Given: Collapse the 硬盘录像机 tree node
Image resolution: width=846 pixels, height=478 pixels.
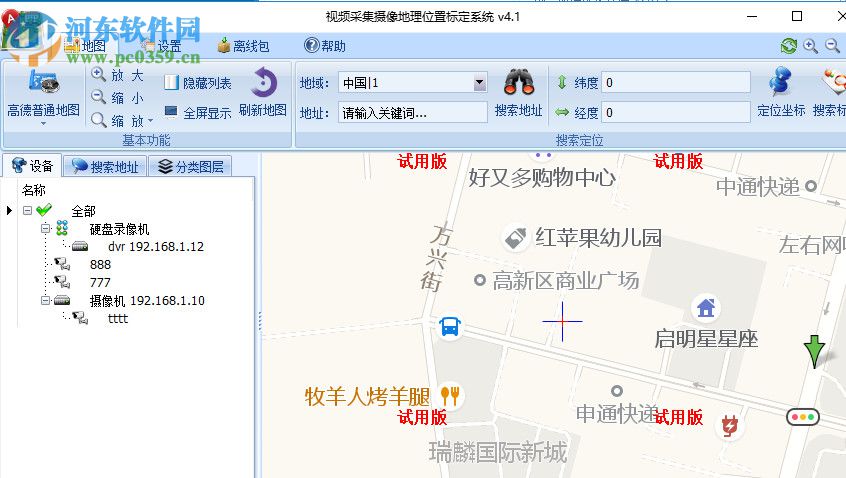Looking at the screenshot, I should click(46, 229).
